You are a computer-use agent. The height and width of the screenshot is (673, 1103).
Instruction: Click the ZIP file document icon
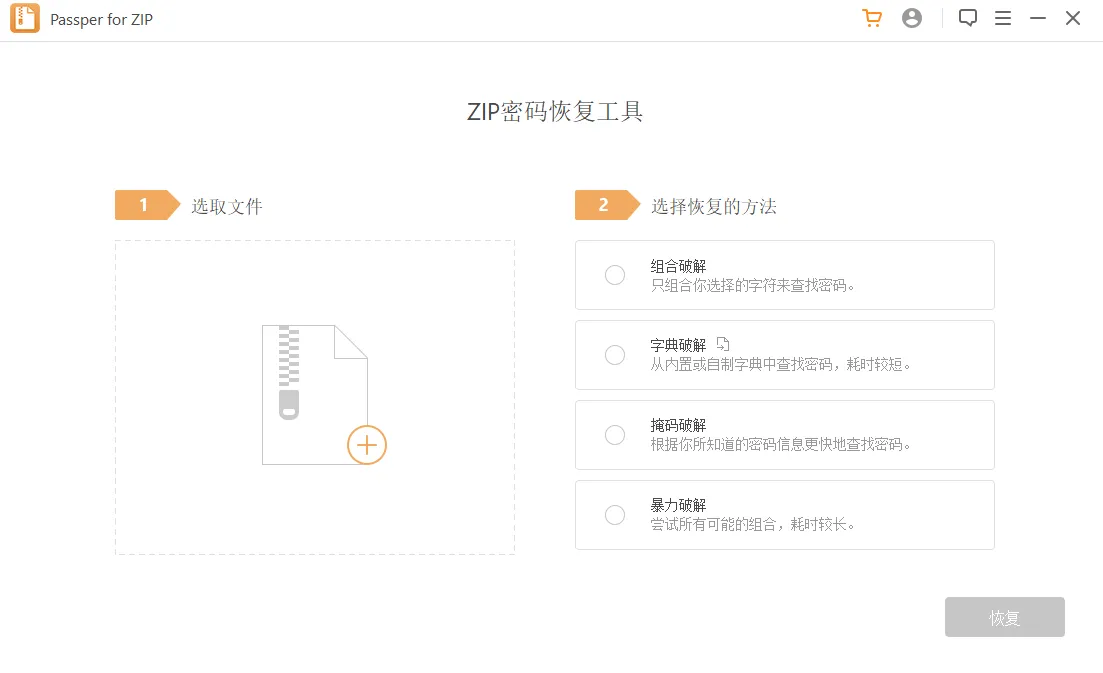pos(314,395)
